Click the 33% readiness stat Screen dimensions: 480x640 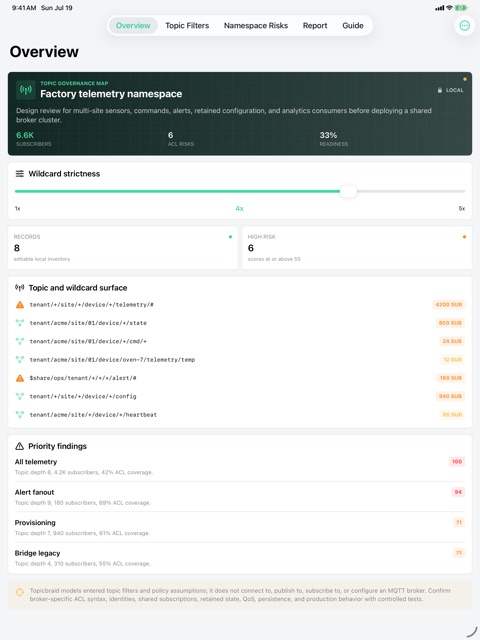click(334, 139)
